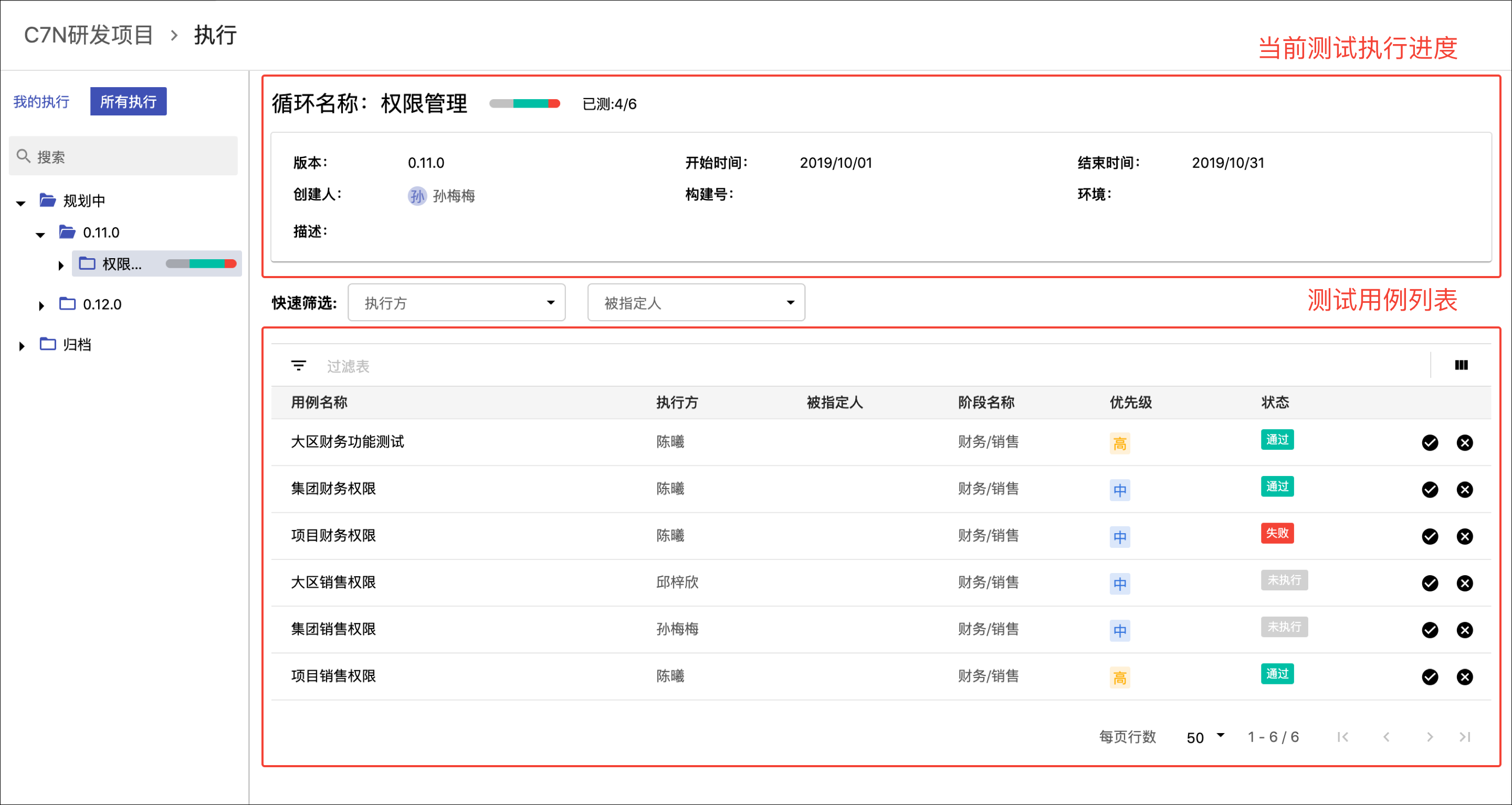Viewport: 1512px width, 805px height.
Task: Switch to 我的执行 tab
Action: (x=41, y=101)
